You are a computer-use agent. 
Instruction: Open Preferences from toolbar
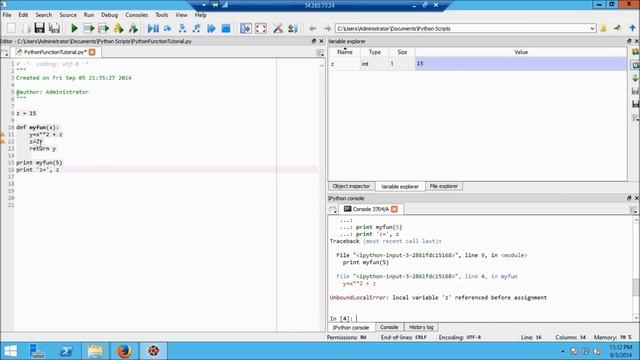coord(278,28)
